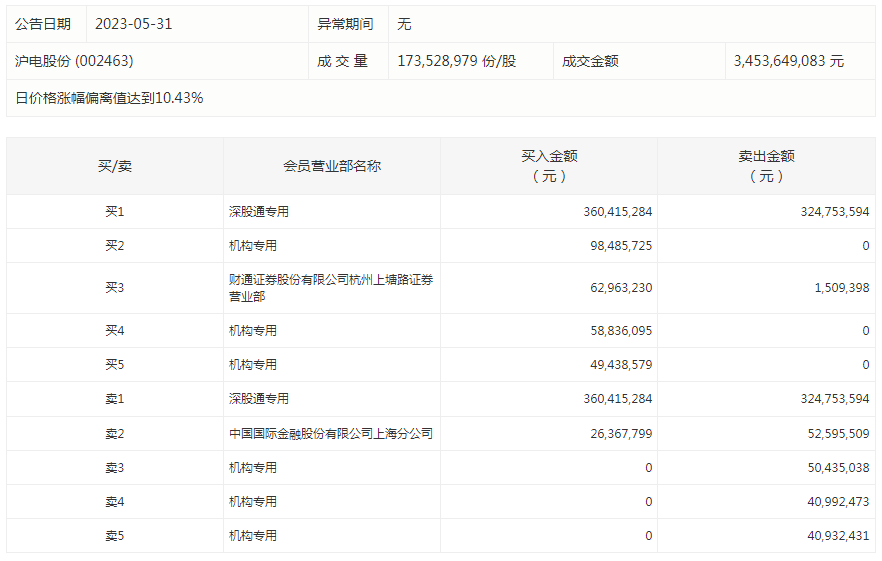Click 深股通专用 in the 买1 row
This screenshot has height=561, width=882.
coord(259,212)
